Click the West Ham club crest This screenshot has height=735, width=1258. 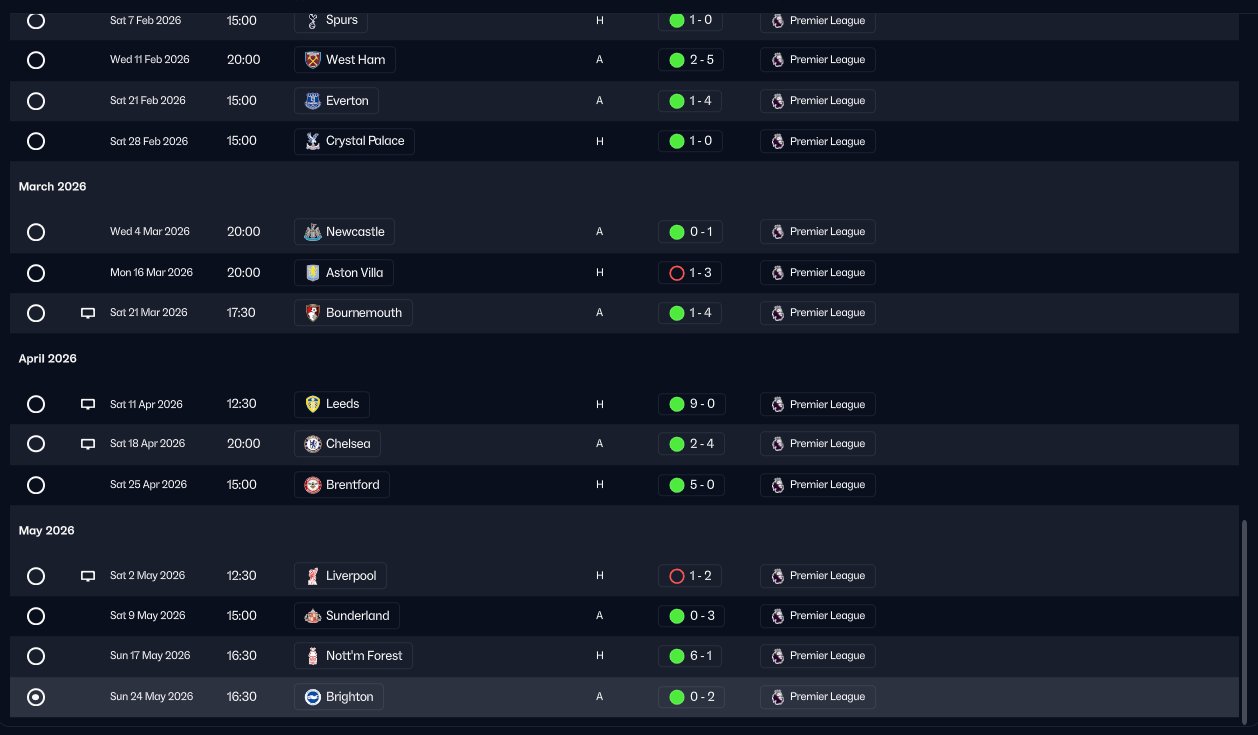313,60
